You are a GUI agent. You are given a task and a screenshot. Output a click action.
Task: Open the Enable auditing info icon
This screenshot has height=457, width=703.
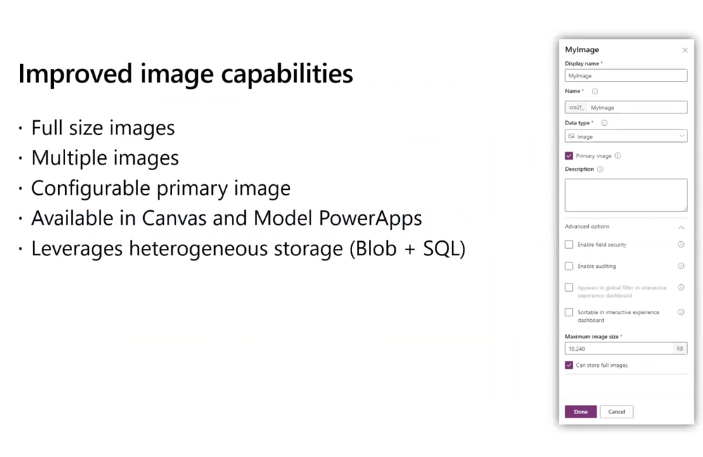[x=681, y=266]
